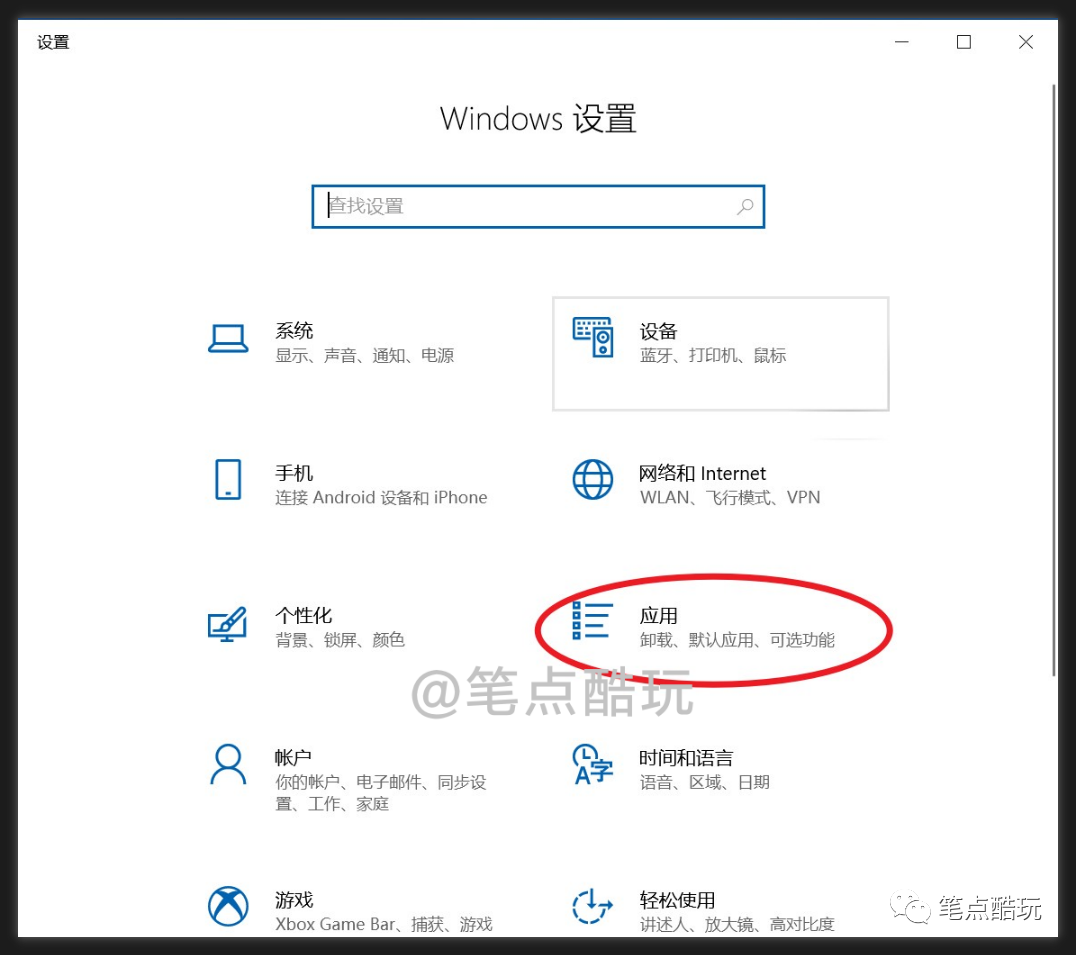Click the search magnifier icon

(x=745, y=207)
